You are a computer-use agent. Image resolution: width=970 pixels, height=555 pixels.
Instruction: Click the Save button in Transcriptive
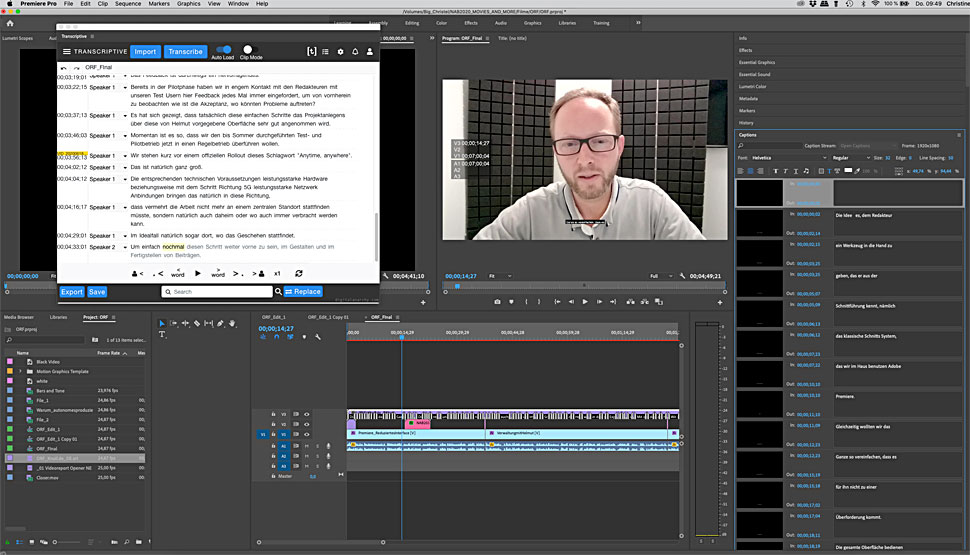(x=97, y=291)
